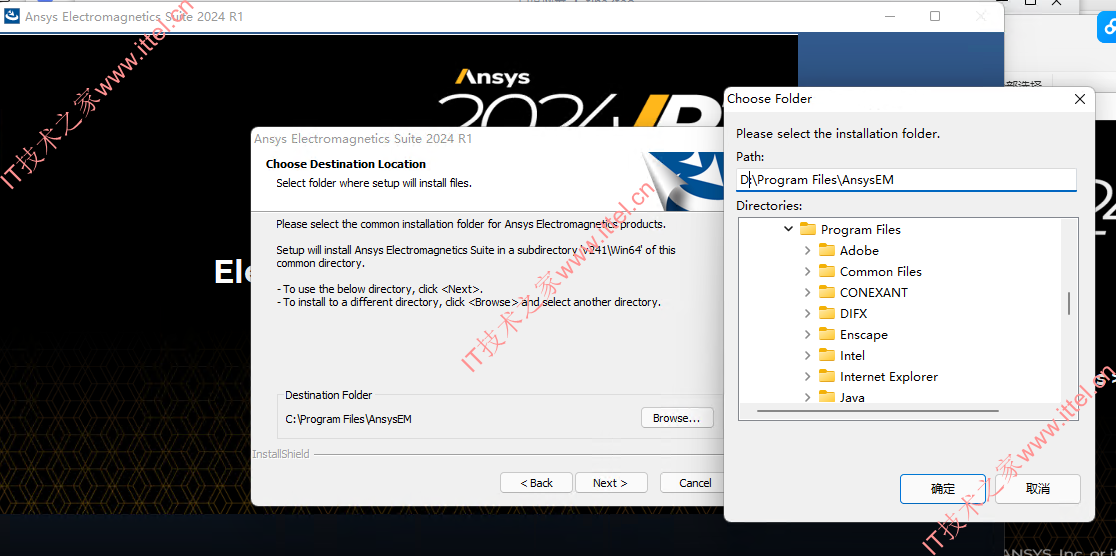Select the Intel folder icon
The image size is (1116, 556).
click(826, 355)
